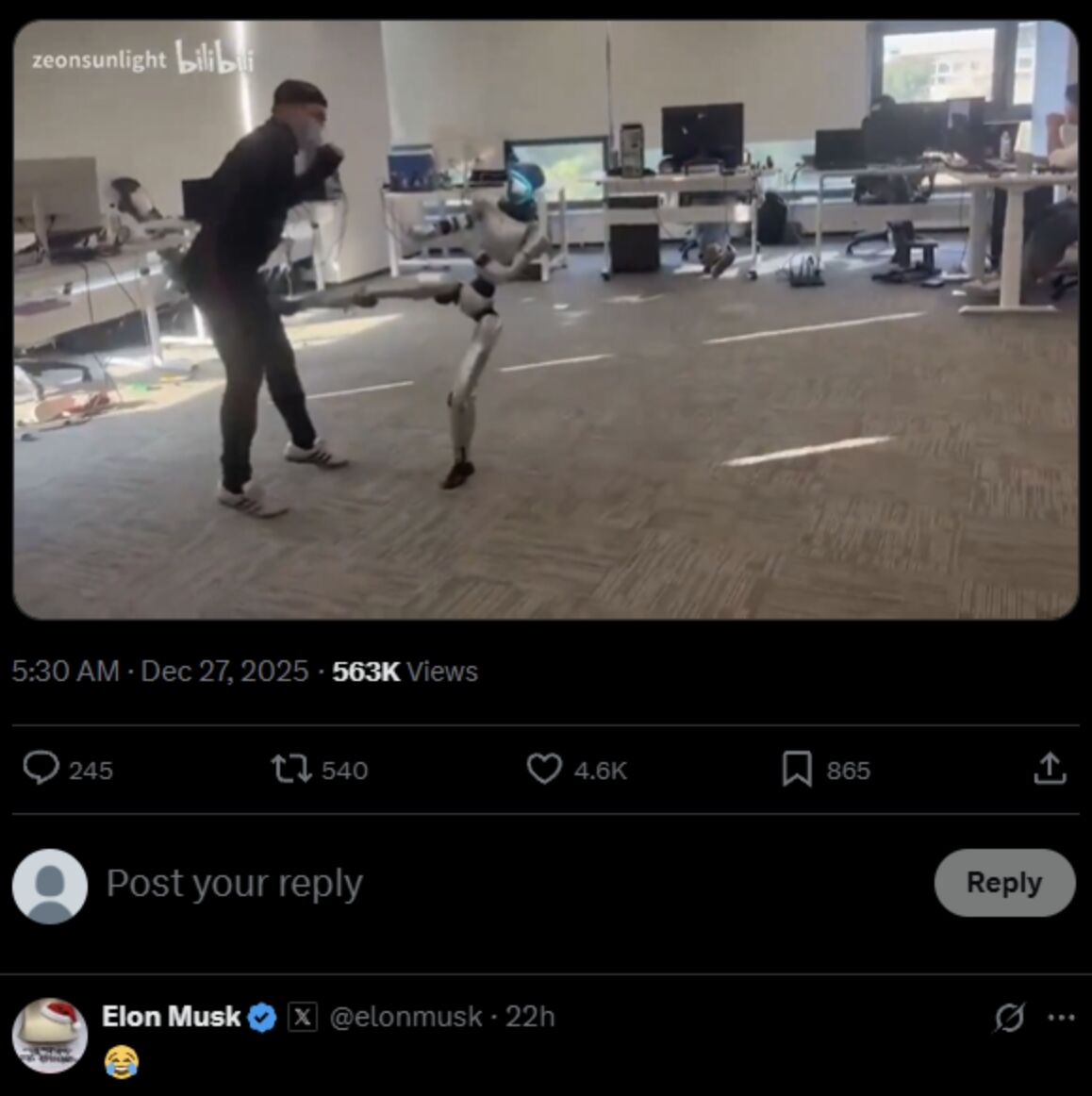This screenshot has width=1092, height=1096.
Task: Like the post with the heart
Action: (x=544, y=769)
